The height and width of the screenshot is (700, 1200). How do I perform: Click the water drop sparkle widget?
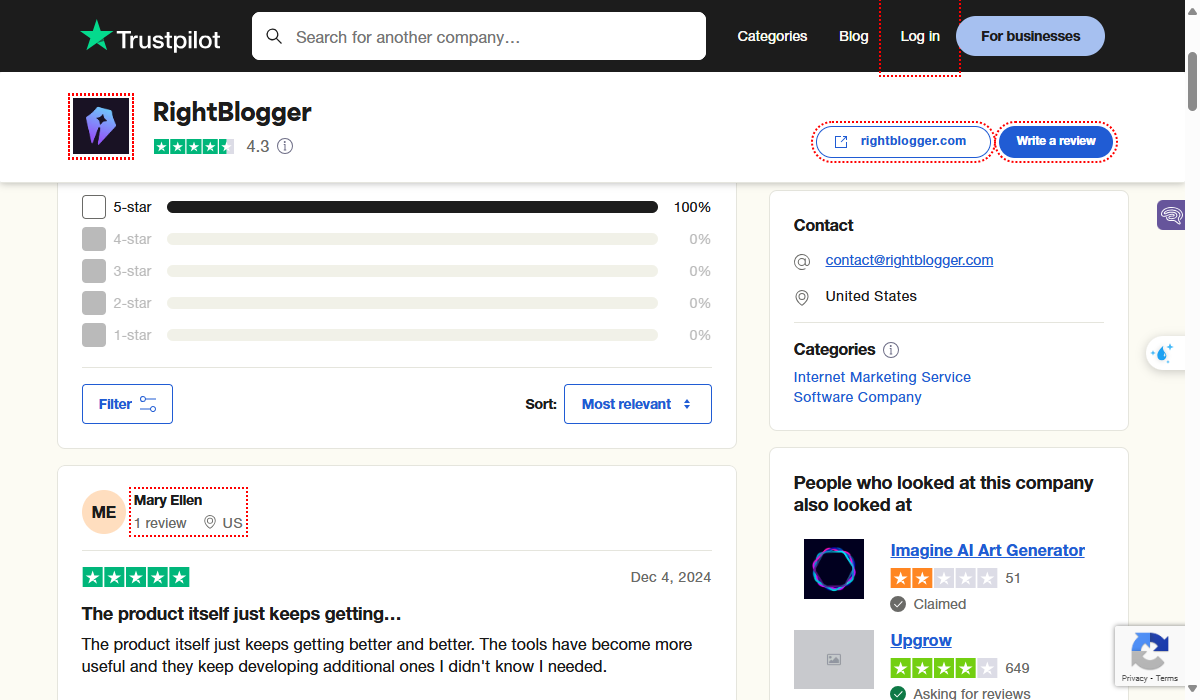pyautogui.click(x=1164, y=353)
